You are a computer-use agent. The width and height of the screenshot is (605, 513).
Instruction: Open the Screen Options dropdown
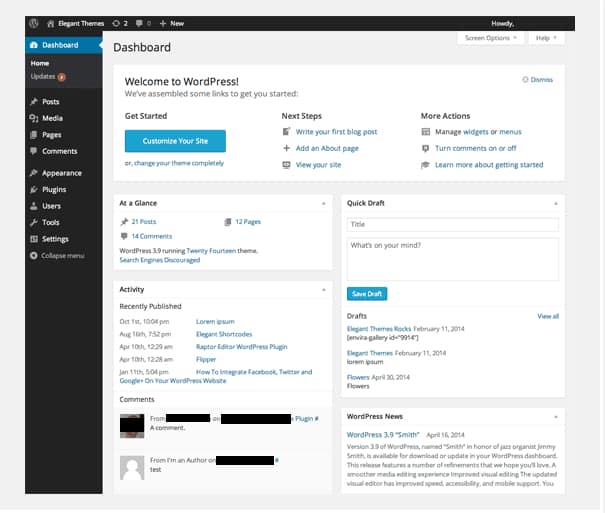click(x=490, y=38)
